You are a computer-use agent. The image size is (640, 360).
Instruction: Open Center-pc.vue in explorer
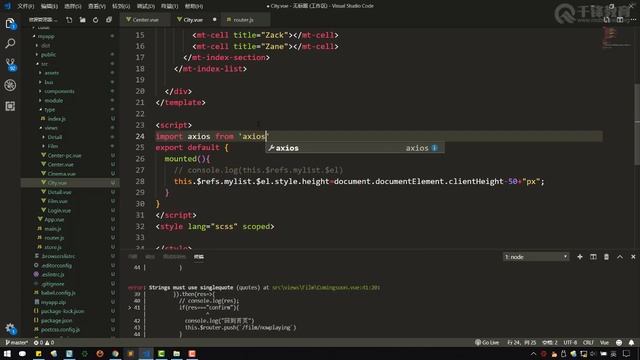pos(64,156)
